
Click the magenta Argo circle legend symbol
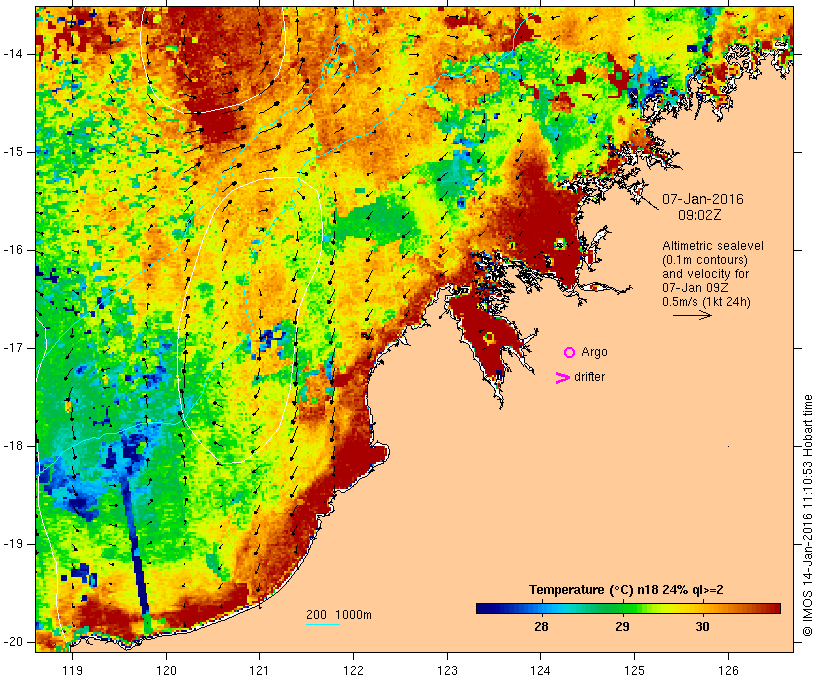pyautogui.click(x=570, y=353)
